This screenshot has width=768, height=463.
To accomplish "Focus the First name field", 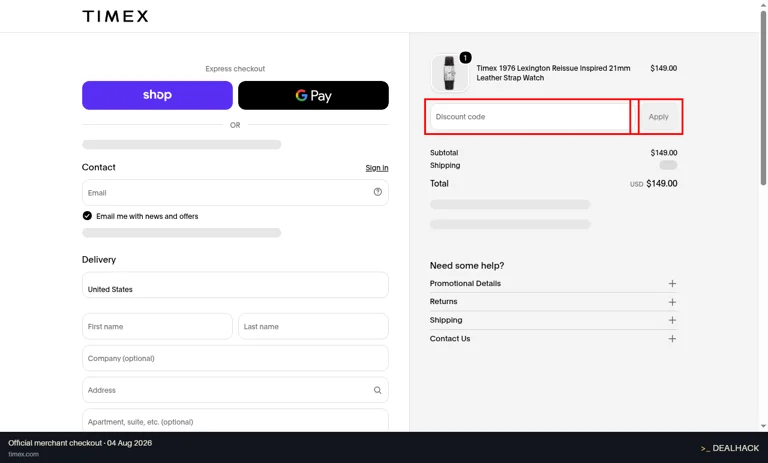I will pos(157,326).
